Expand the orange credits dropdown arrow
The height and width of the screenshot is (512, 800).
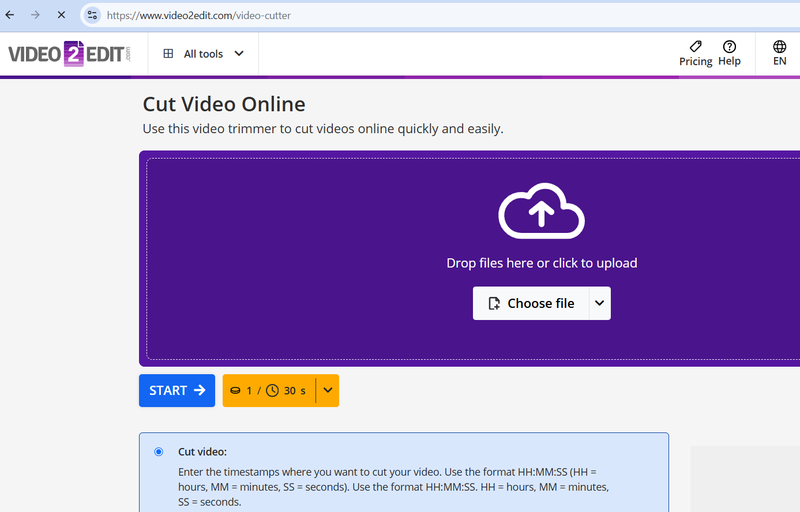[x=328, y=391]
